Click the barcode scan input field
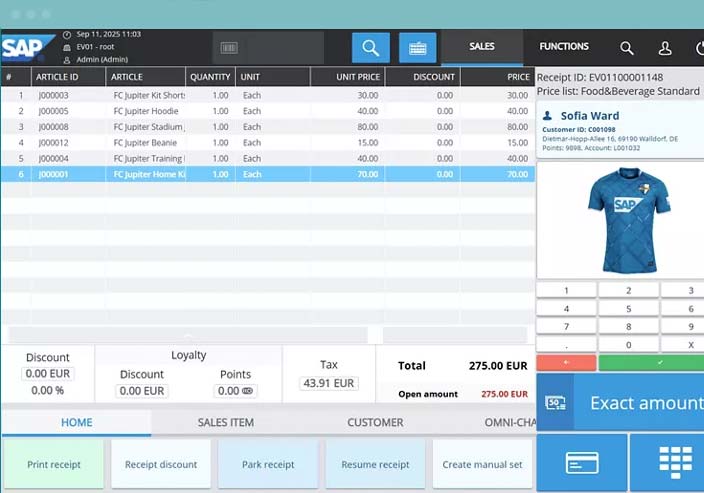This screenshot has width=704, height=493. tap(268, 48)
